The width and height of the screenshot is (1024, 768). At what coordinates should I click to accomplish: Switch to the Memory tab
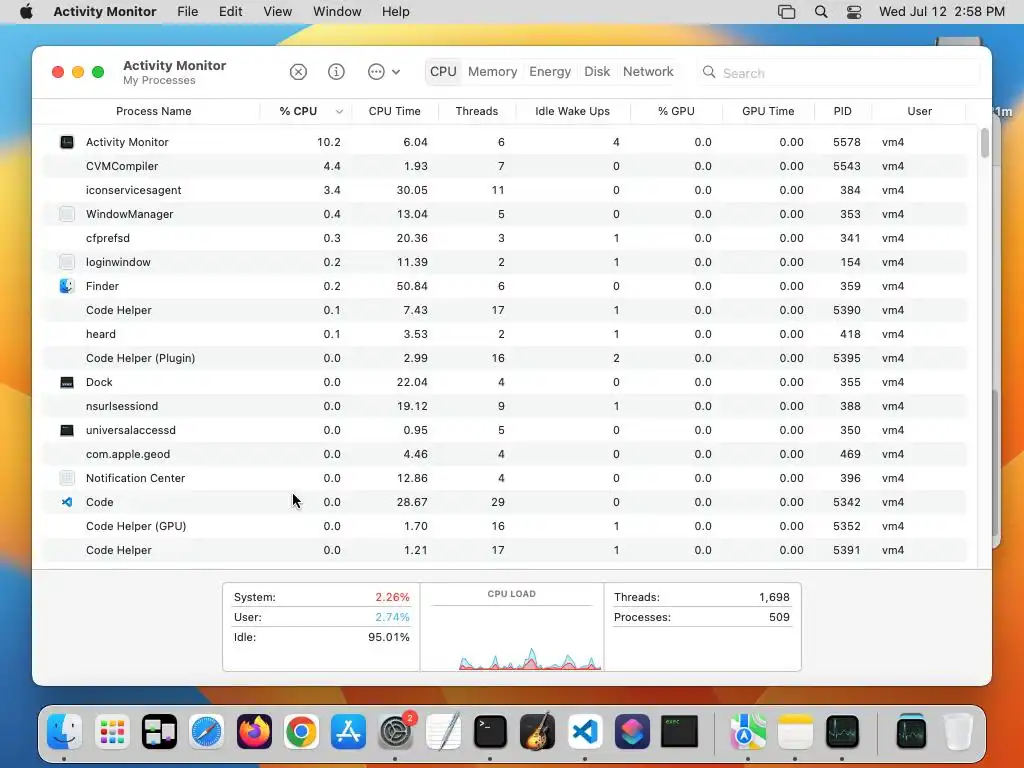click(492, 72)
